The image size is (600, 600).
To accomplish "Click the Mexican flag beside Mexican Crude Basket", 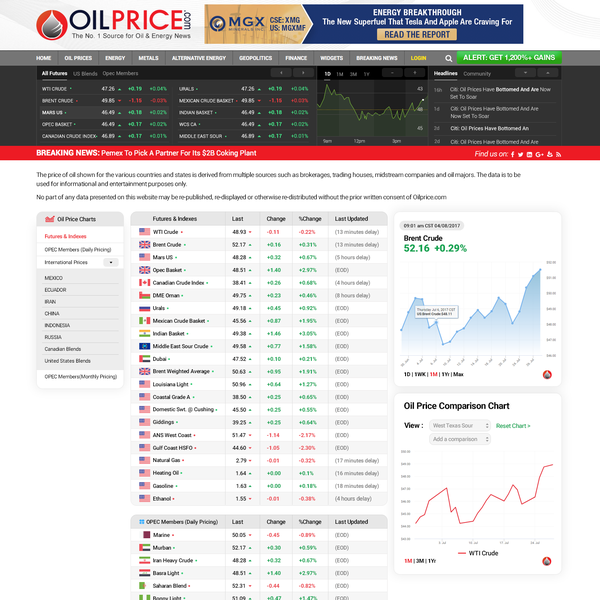I will click(144, 321).
